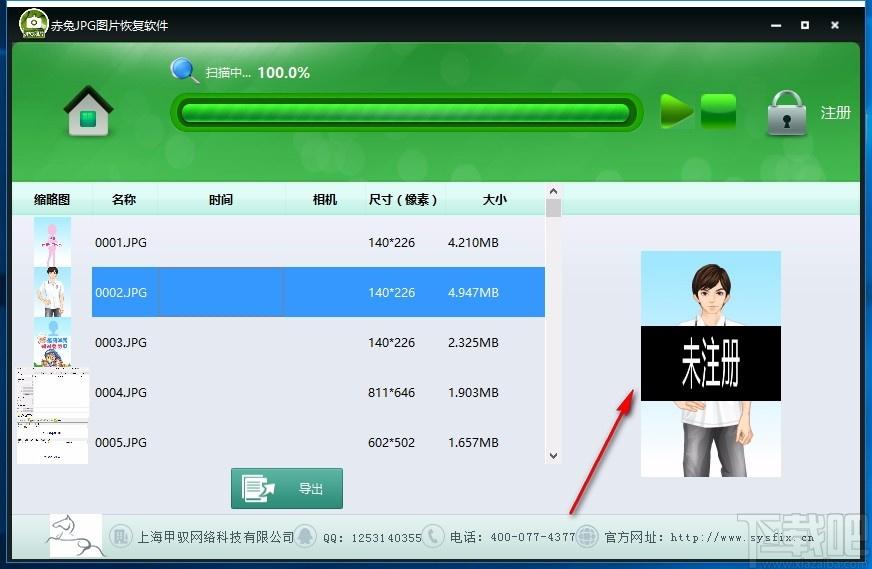Select file name 0003.JPG
This screenshot has width=872, height=569.
[121, 343]
